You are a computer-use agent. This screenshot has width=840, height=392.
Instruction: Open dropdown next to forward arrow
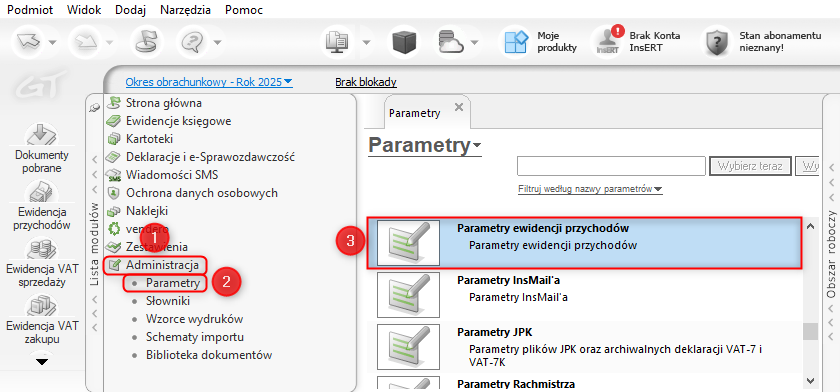109,42
